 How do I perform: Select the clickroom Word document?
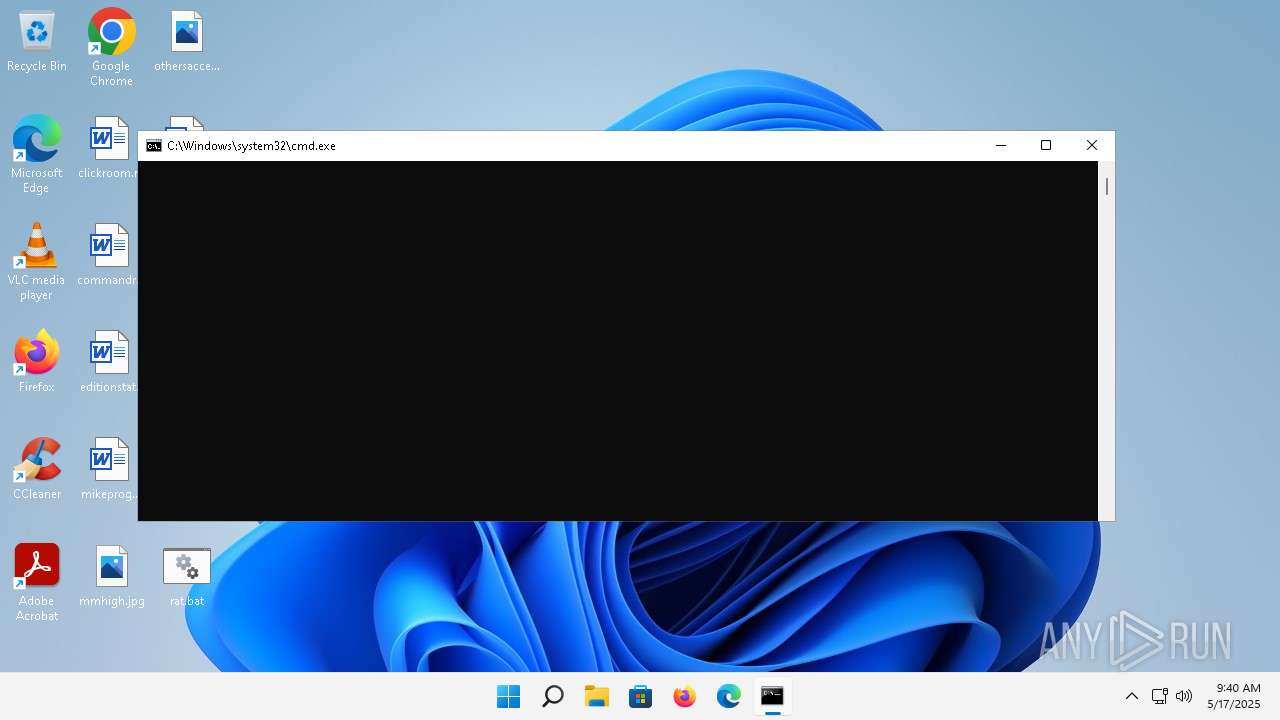(x=109, y=148)
